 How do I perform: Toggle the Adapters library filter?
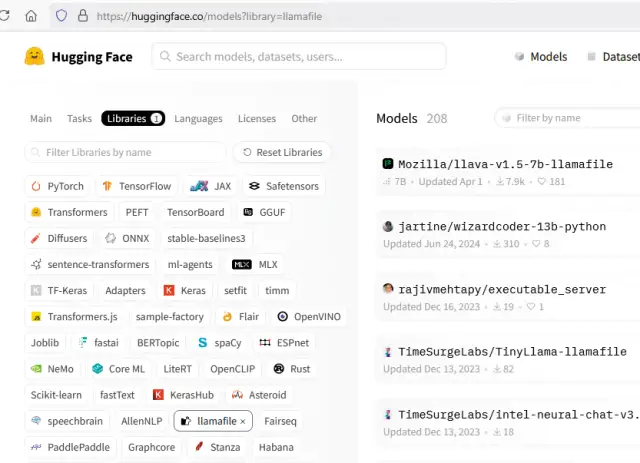click(x=125, y=290)
